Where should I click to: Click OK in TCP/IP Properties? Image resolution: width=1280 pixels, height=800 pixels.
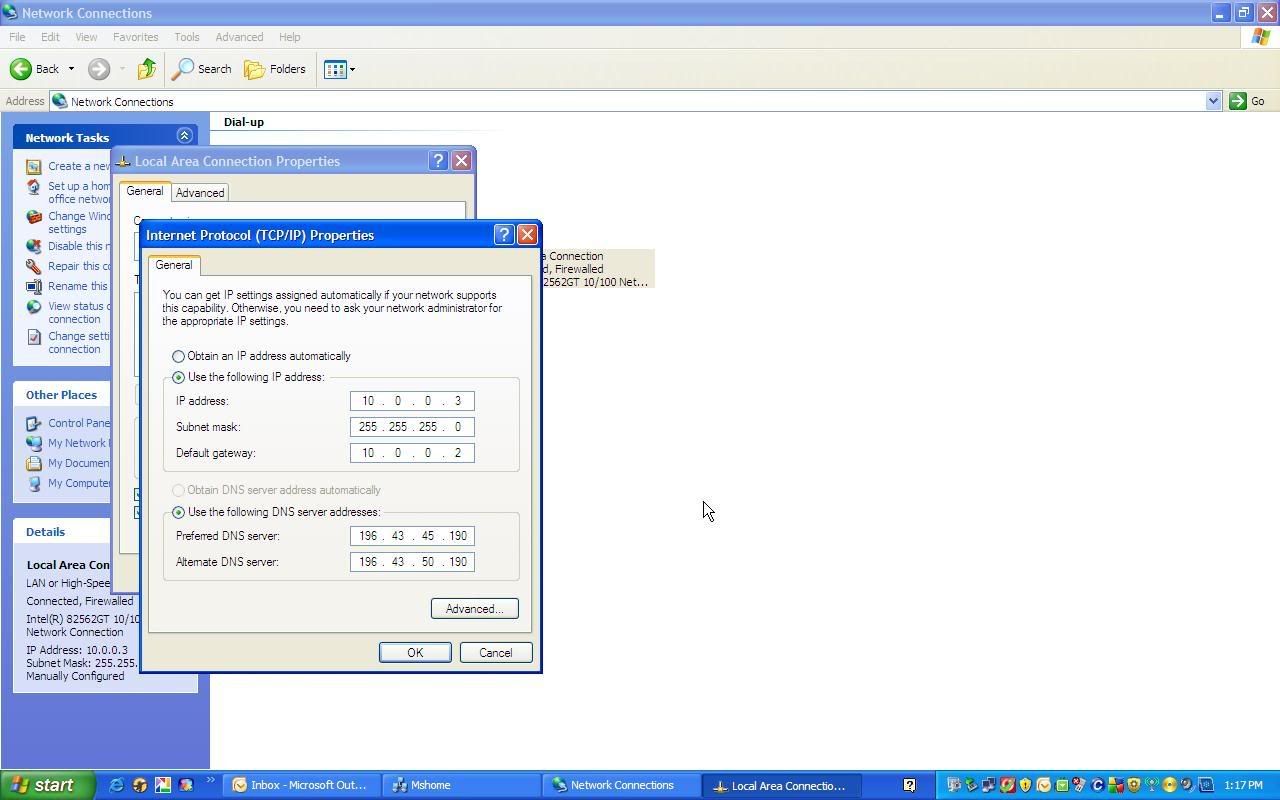click(x=415, y=653)
